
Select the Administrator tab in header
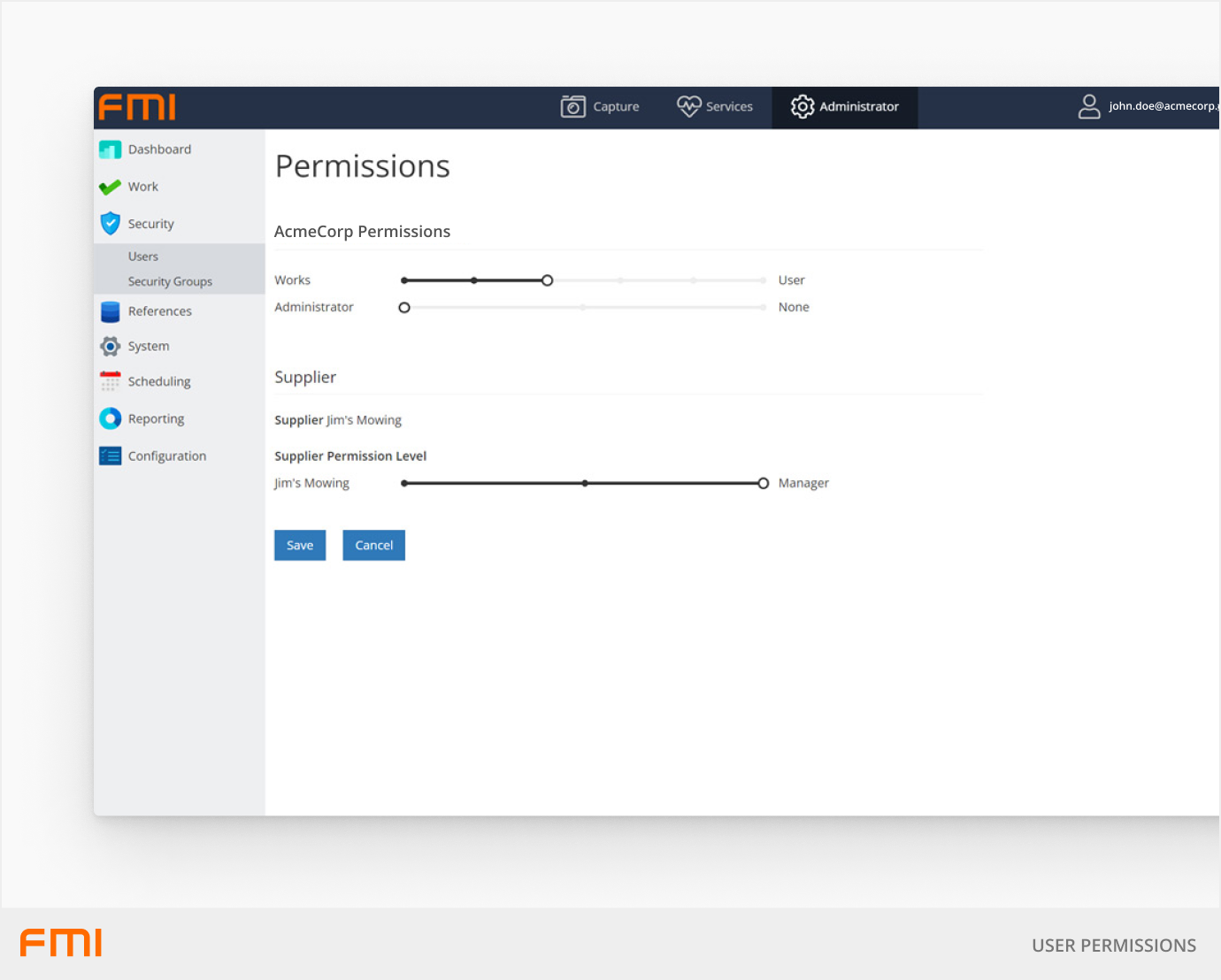tap(845, 107)
